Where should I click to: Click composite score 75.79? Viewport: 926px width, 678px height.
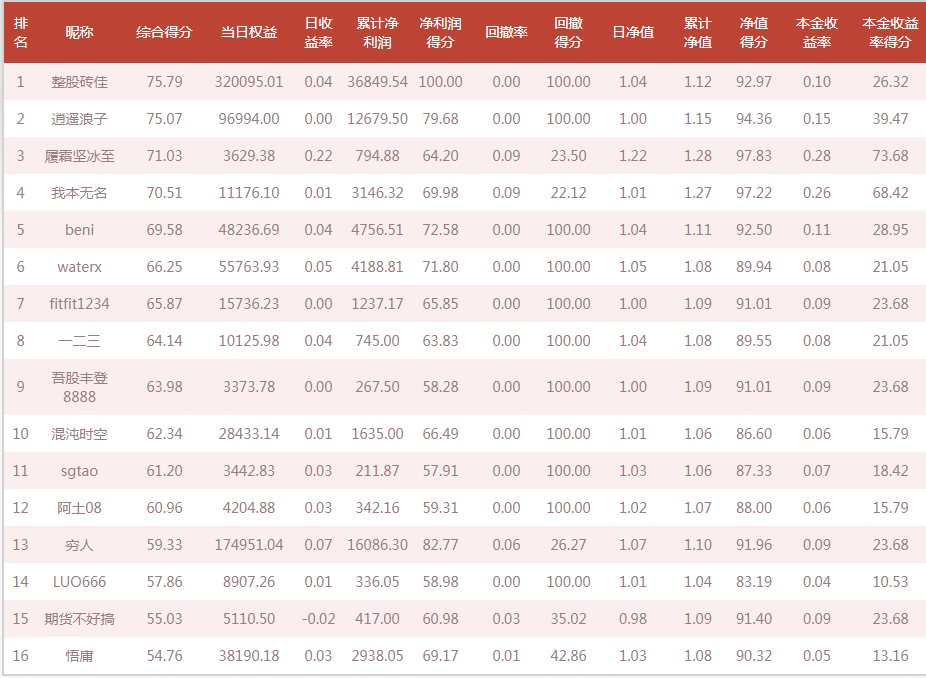pyautogui.click(x=164, y=82)
